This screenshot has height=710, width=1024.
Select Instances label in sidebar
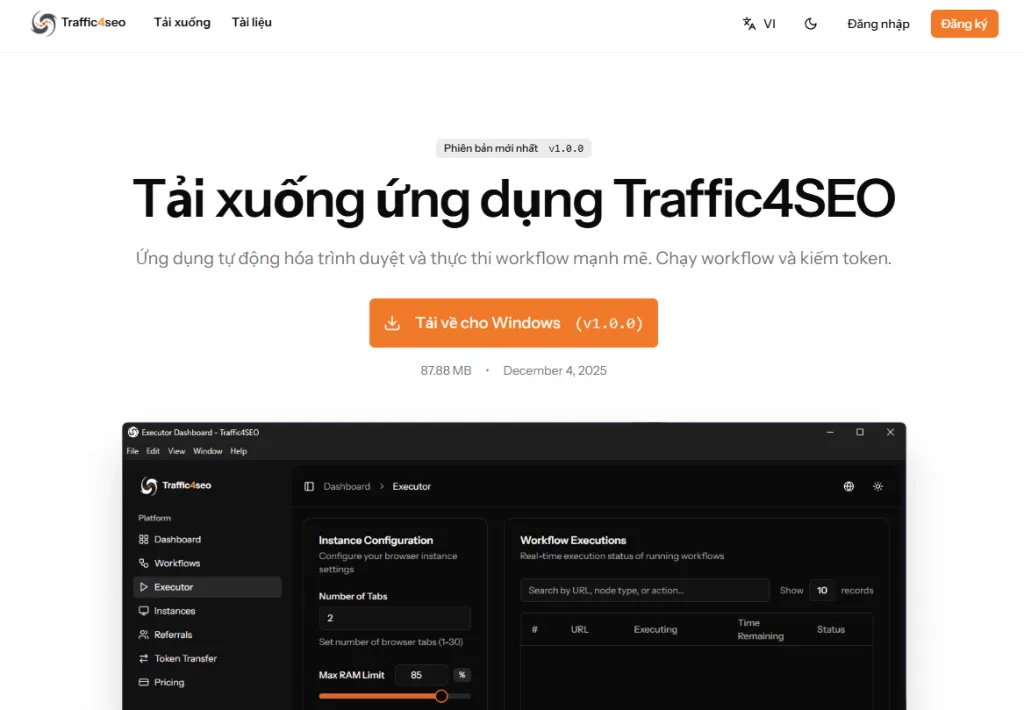(x=174, y=611)
